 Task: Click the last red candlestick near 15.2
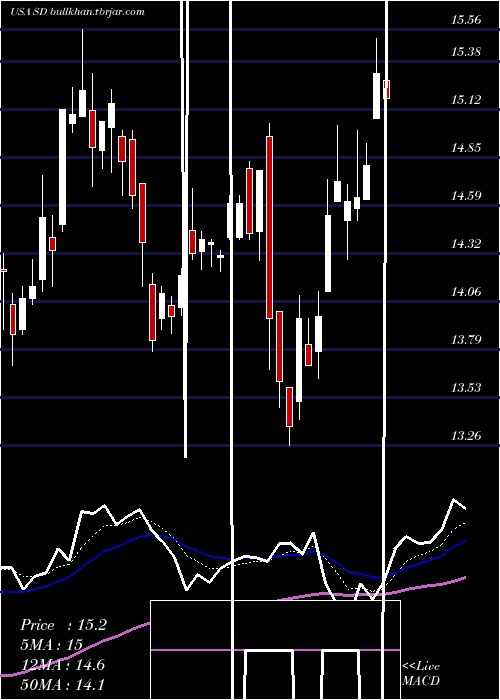(387, 89)
